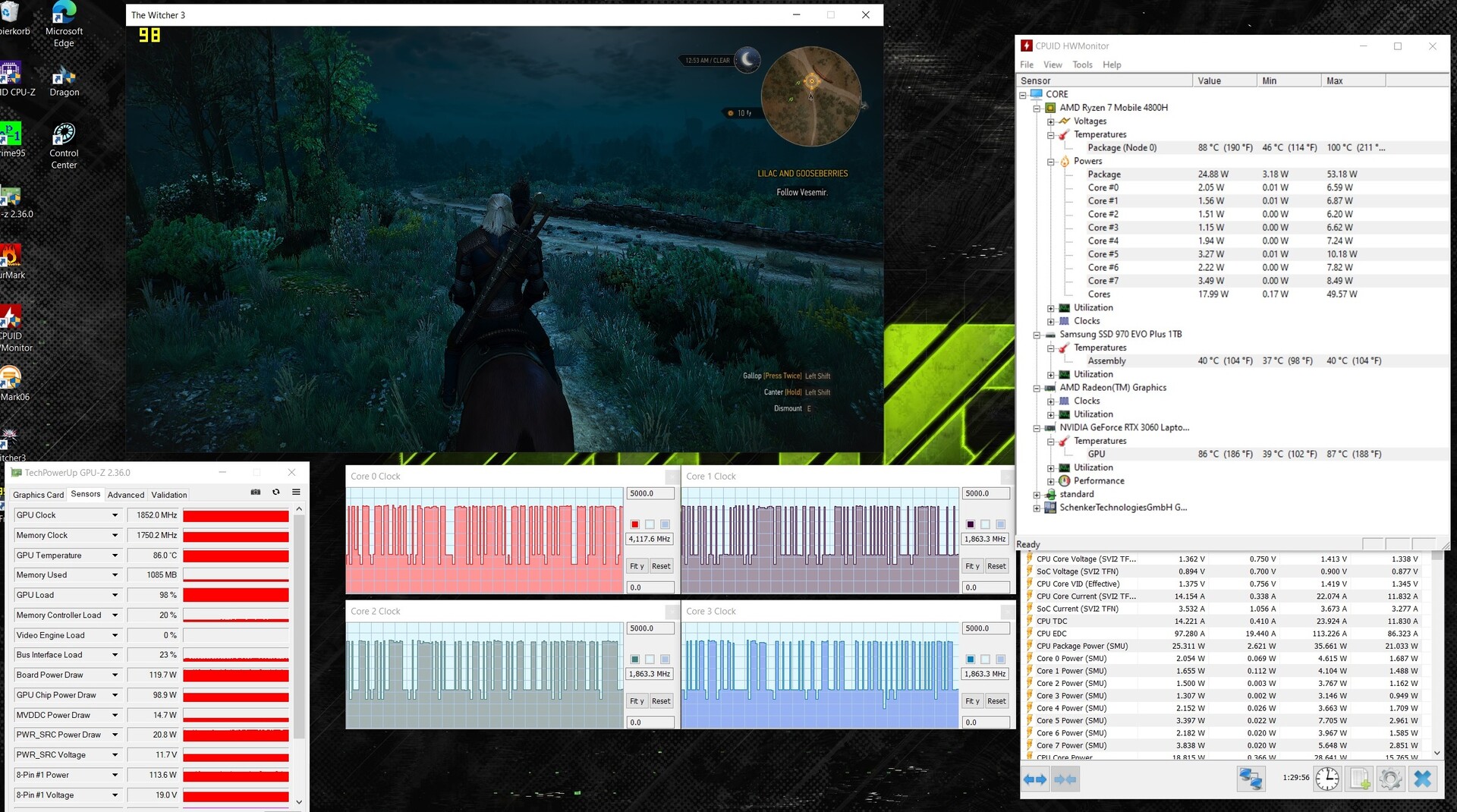Click HWiNFO expand columns arrows icon
Viewport: 1457px width, 812px height.
(x=1035, y=779)
